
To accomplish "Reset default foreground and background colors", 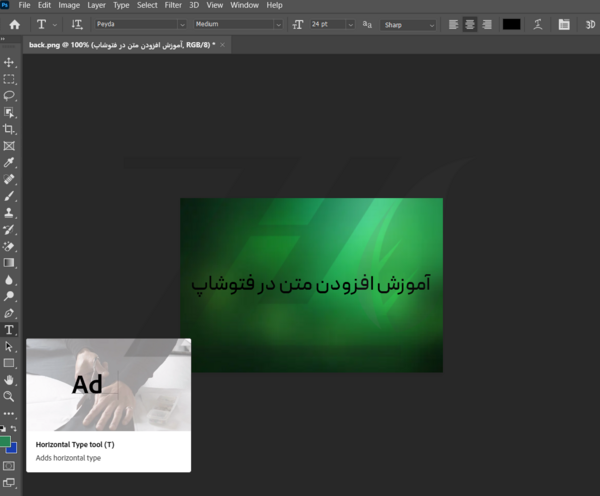I will [3, 429].
